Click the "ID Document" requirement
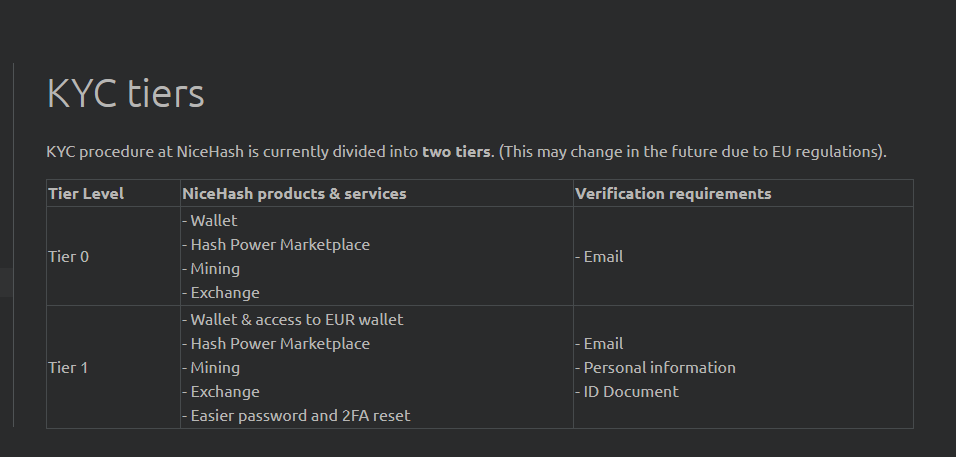This screenshot has width=956, height=457. pos(631,392)
